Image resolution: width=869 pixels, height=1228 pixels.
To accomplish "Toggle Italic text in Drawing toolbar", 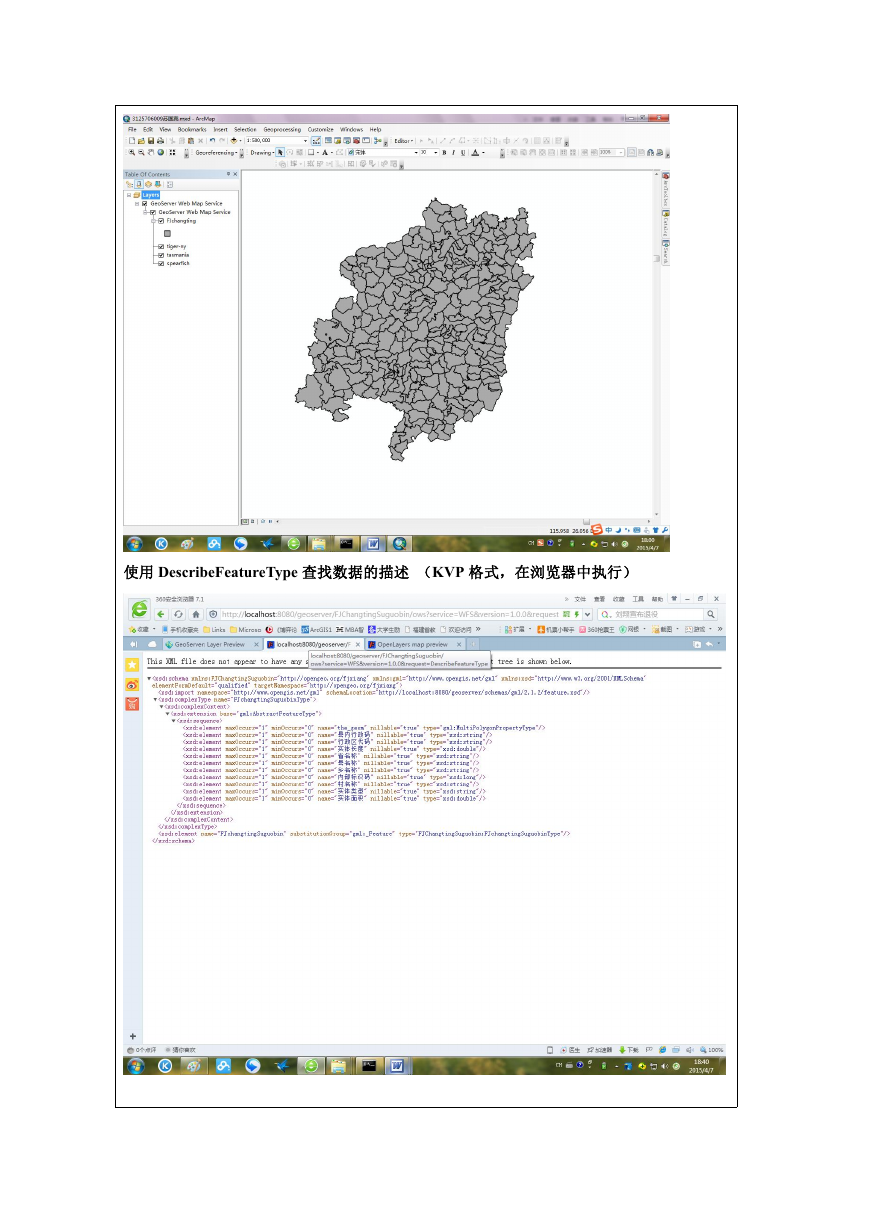I will 454,153.
